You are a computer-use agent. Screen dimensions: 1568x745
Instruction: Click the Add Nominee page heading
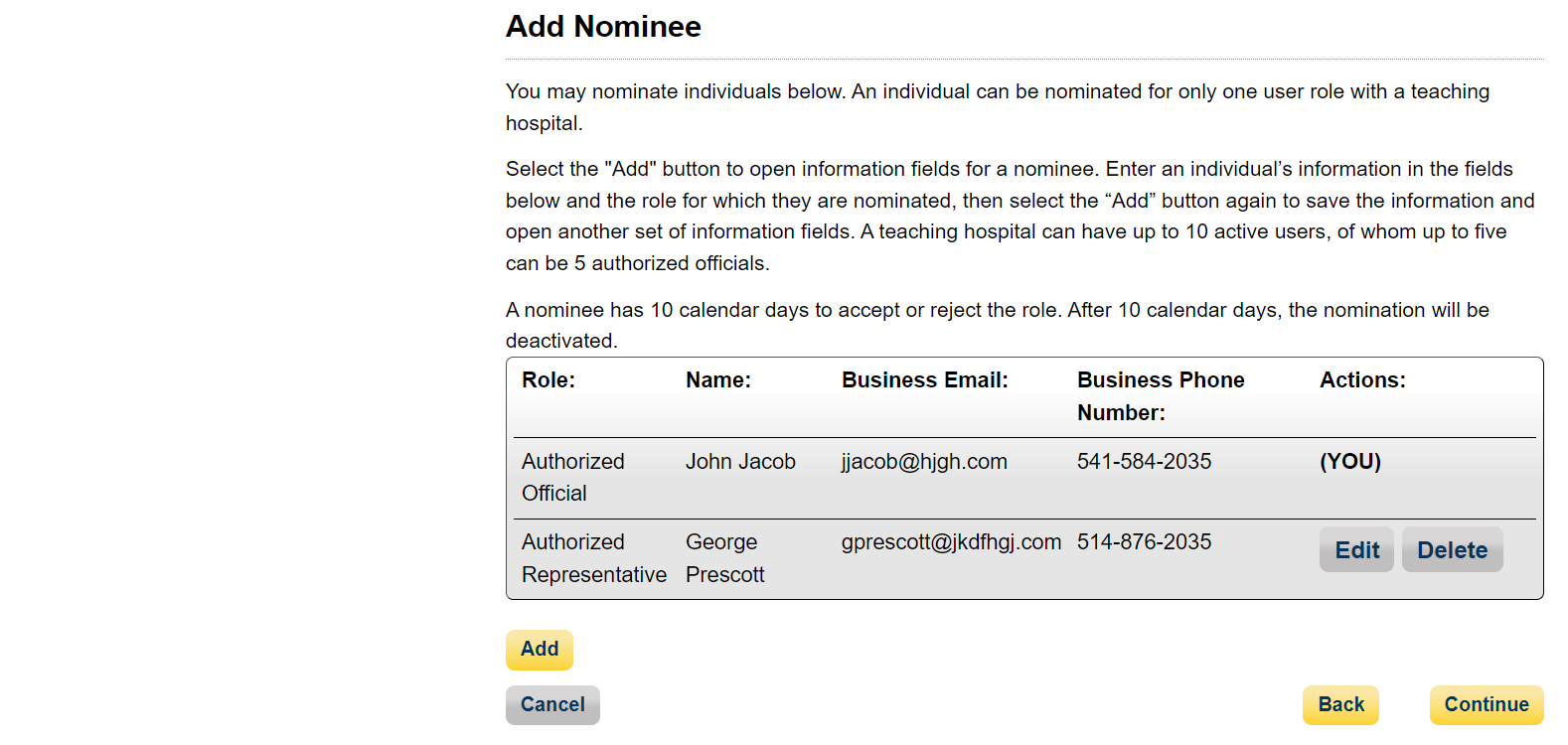click(603, 27)
